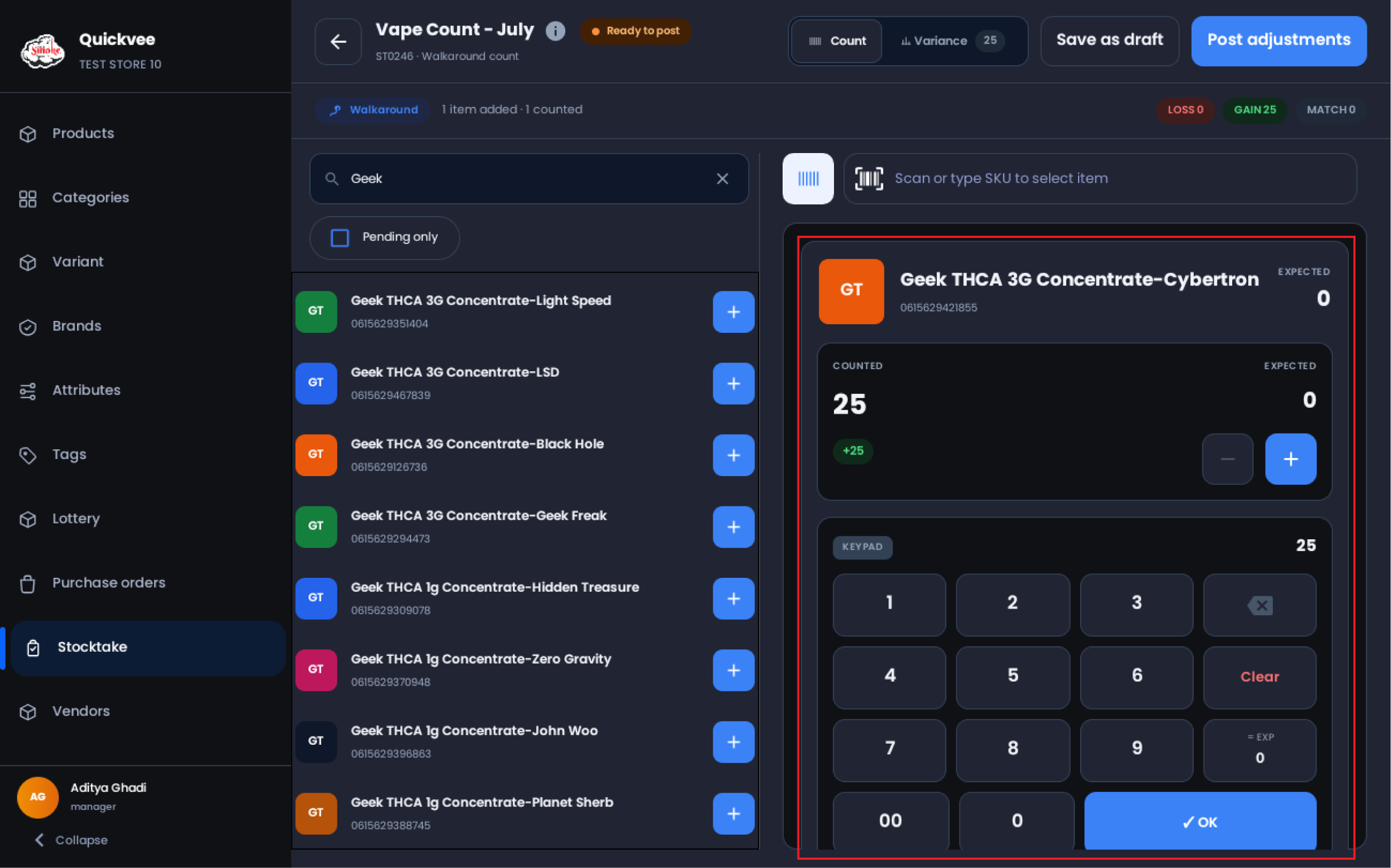
Task: Focus the Geek product search field
Action: [528, 179]
